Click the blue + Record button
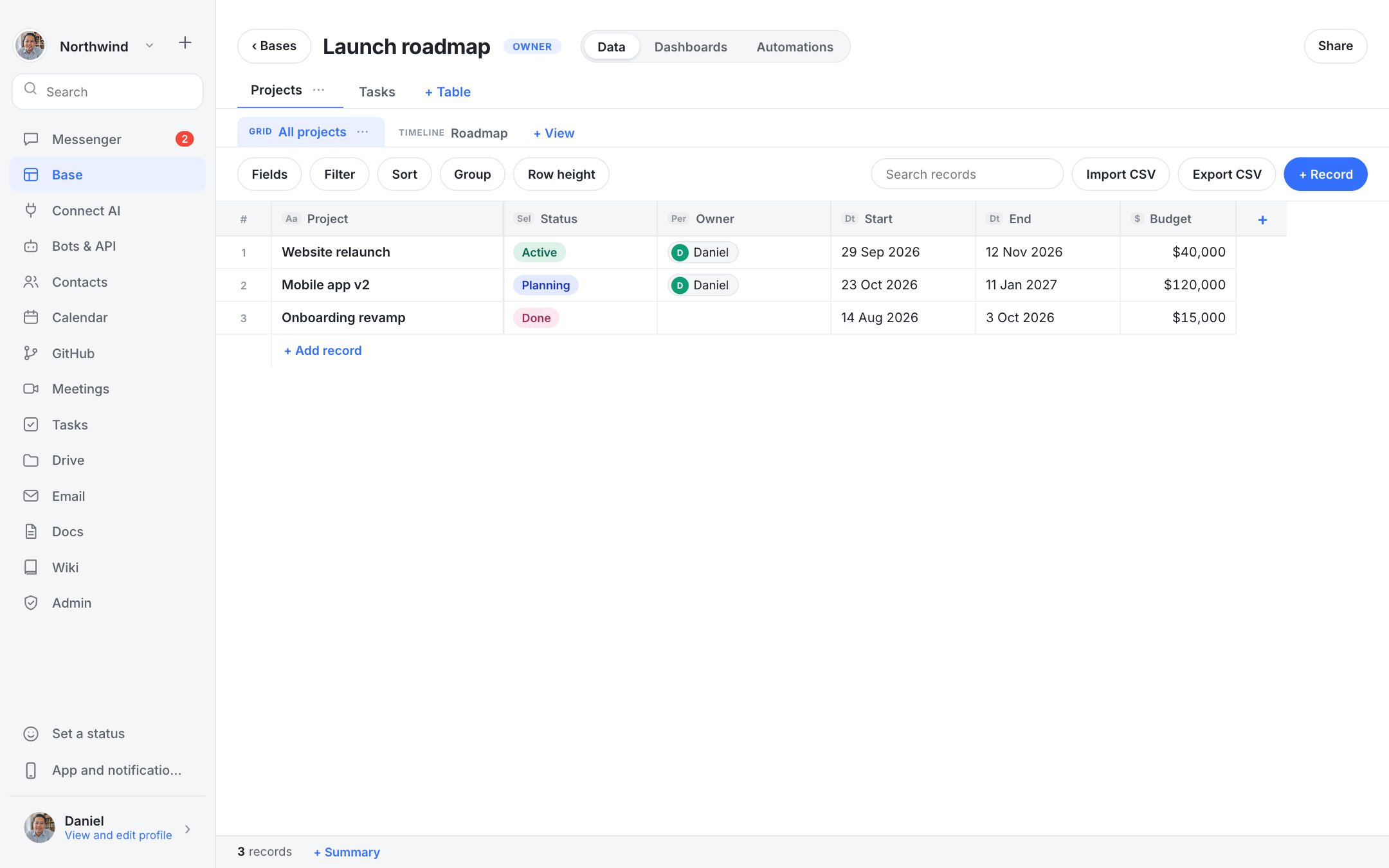Screen dimensions: 1389x868 (1325, 174)
